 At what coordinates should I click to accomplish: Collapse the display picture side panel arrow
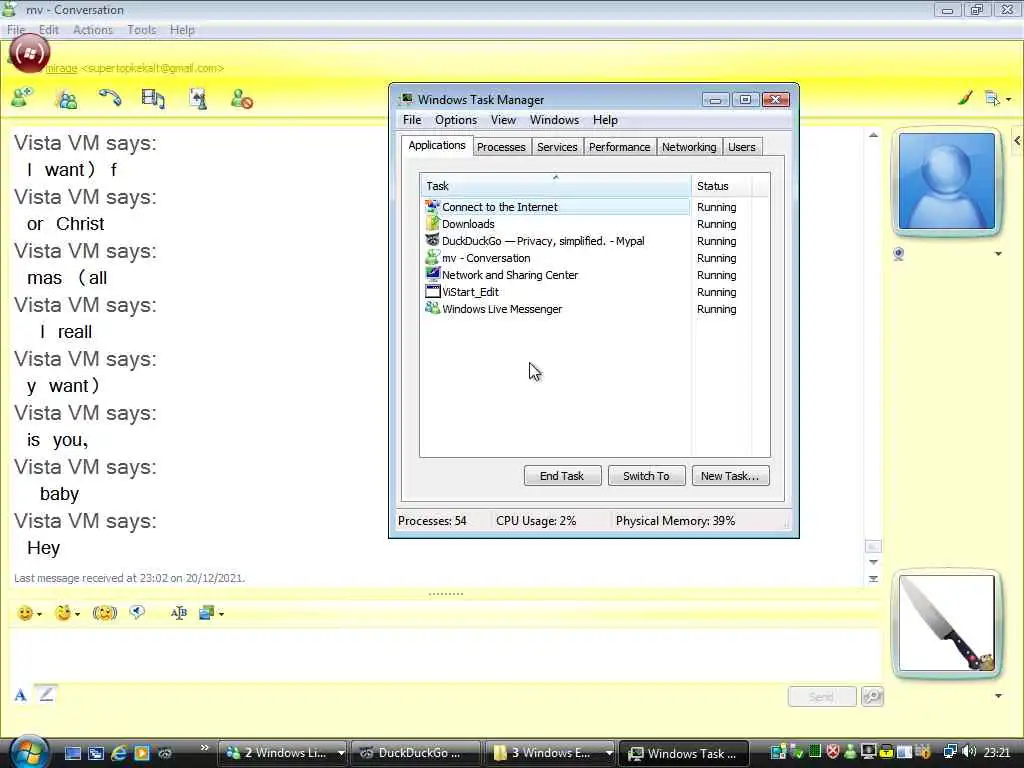[1017, 140]
